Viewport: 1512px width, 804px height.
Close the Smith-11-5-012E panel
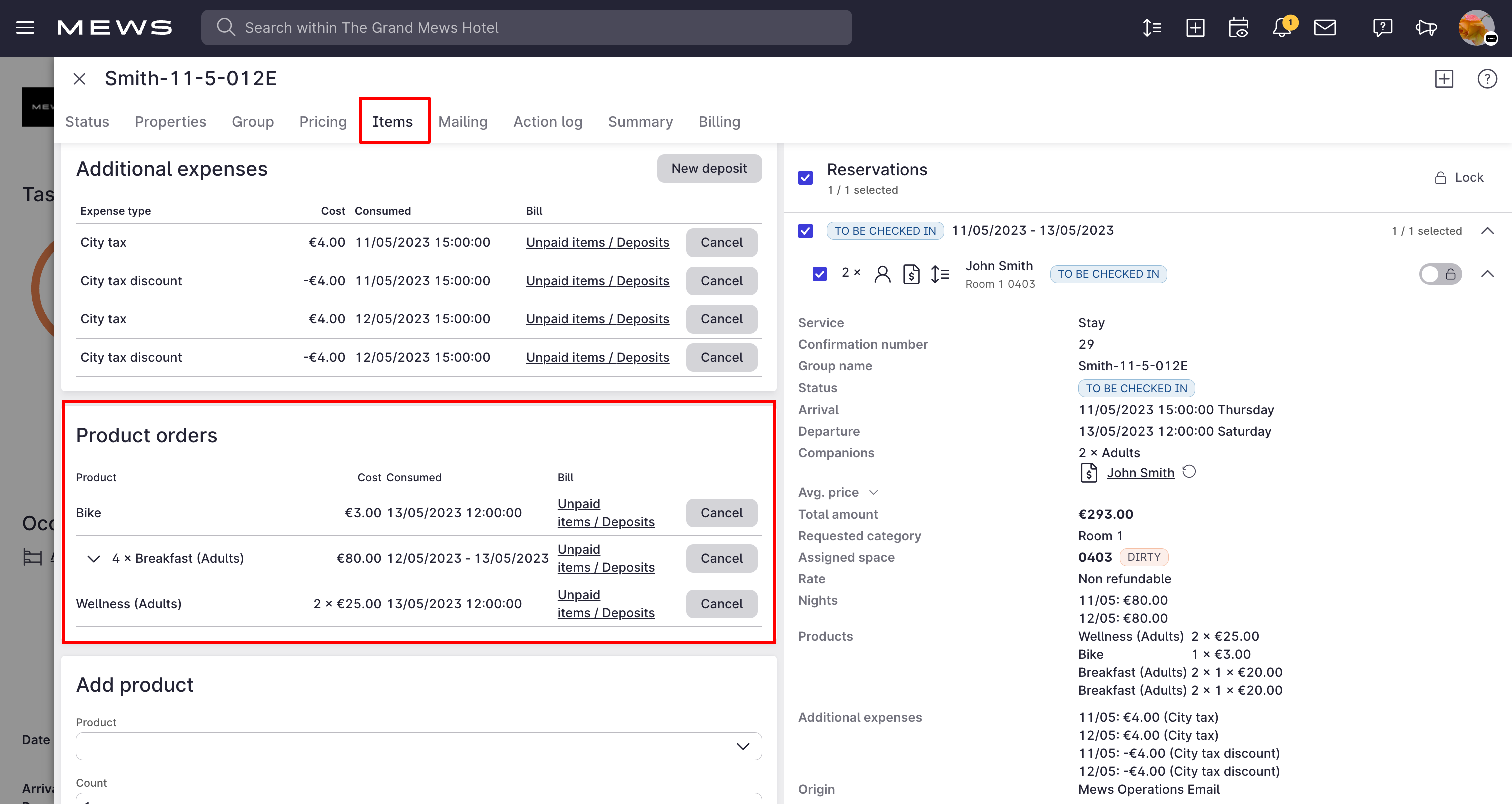[79, 78]
